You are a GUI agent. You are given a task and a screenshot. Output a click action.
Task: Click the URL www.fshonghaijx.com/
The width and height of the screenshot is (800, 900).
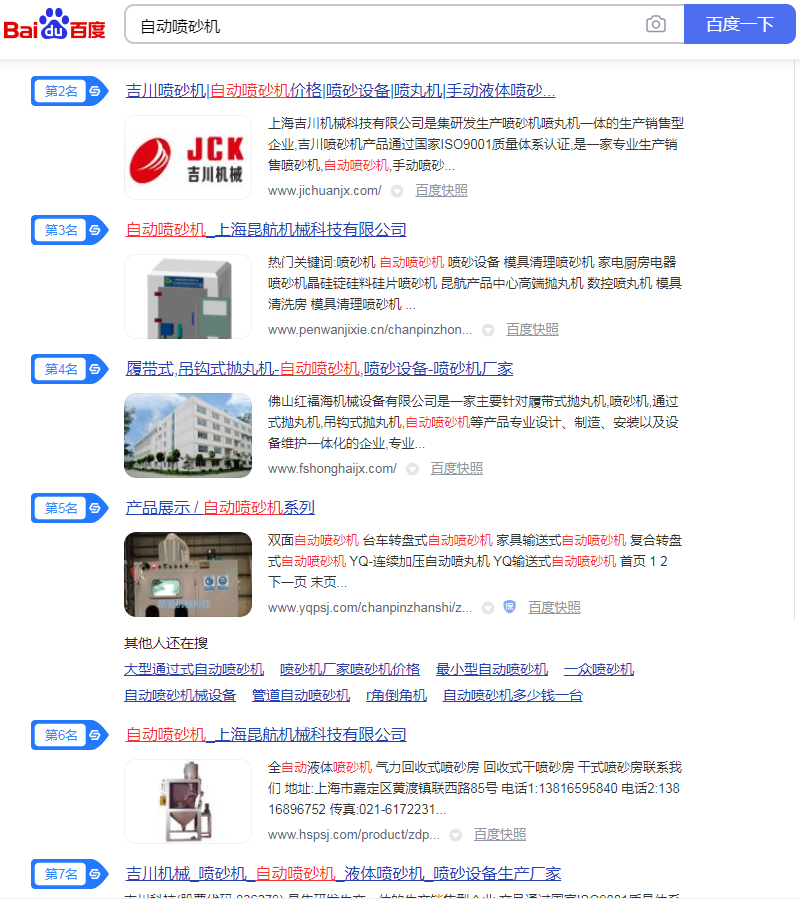[332, 468]
